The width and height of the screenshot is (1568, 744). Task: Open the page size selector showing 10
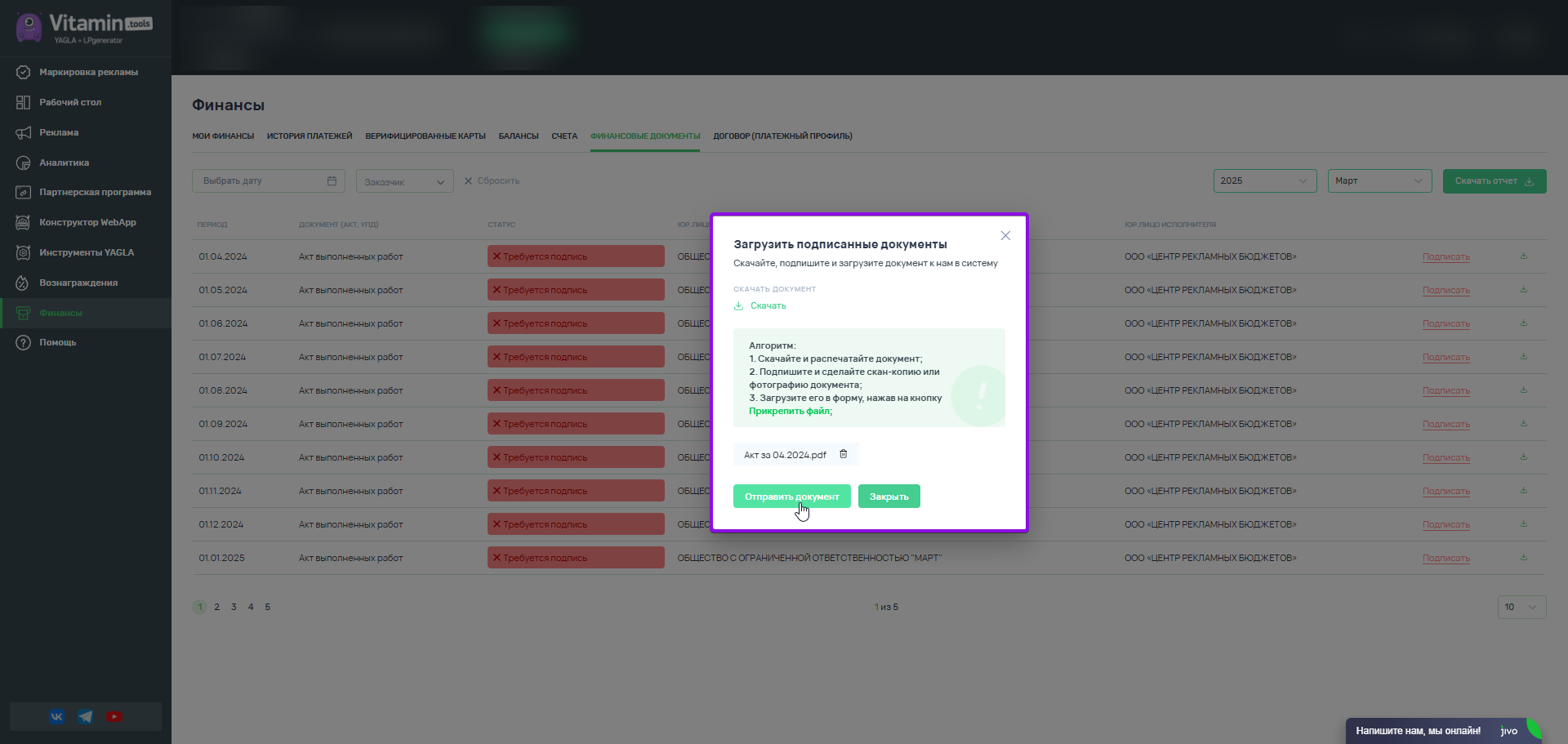coord(1521,607)
